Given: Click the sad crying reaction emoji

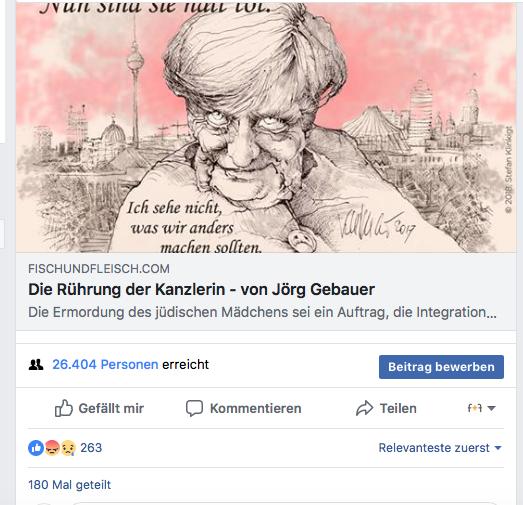Looking at the screenshot, I should [x=68, y=448].
